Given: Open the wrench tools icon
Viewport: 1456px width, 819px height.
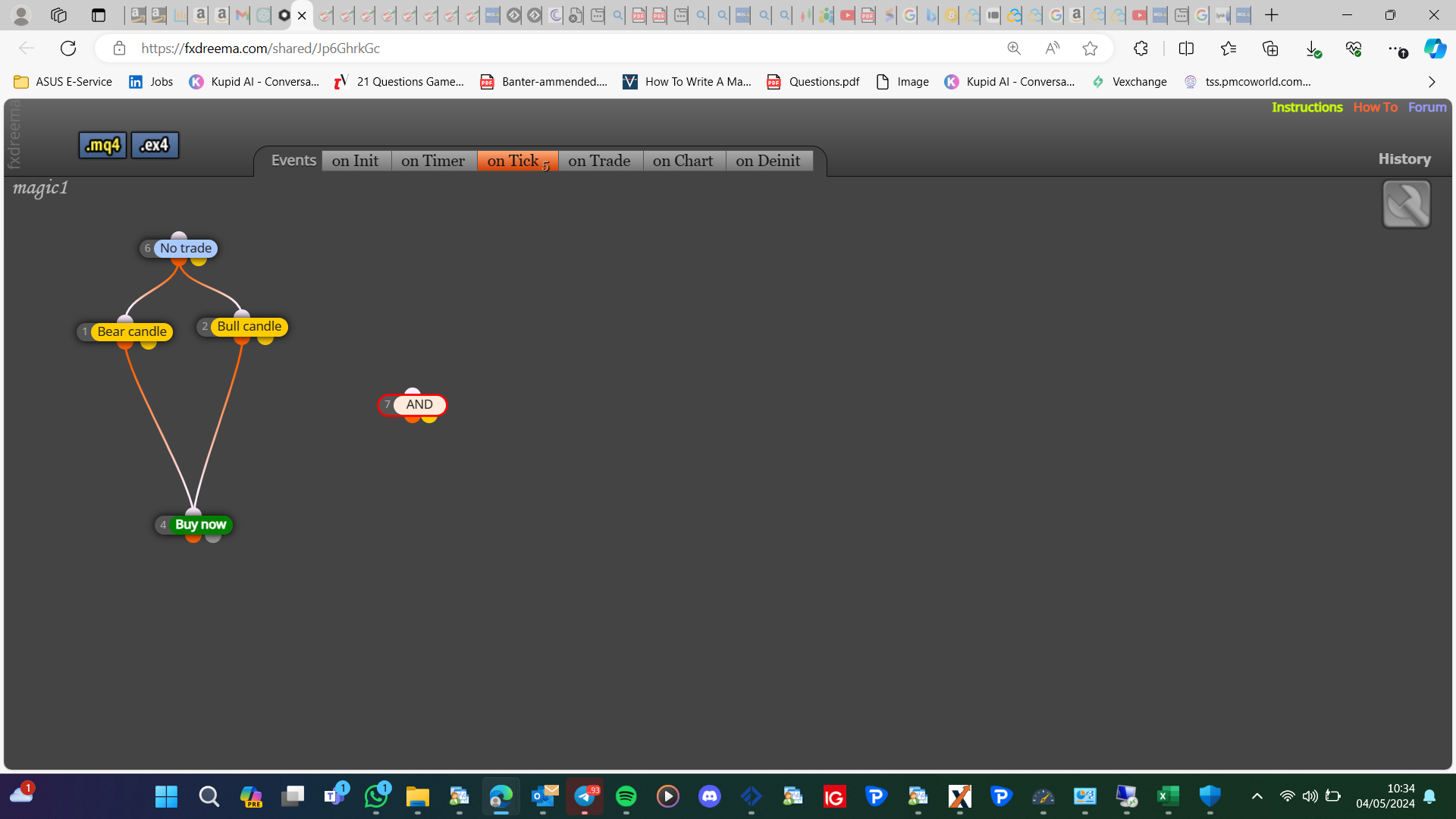Looking at the screenshot, I should click(x=1406, y=204).
